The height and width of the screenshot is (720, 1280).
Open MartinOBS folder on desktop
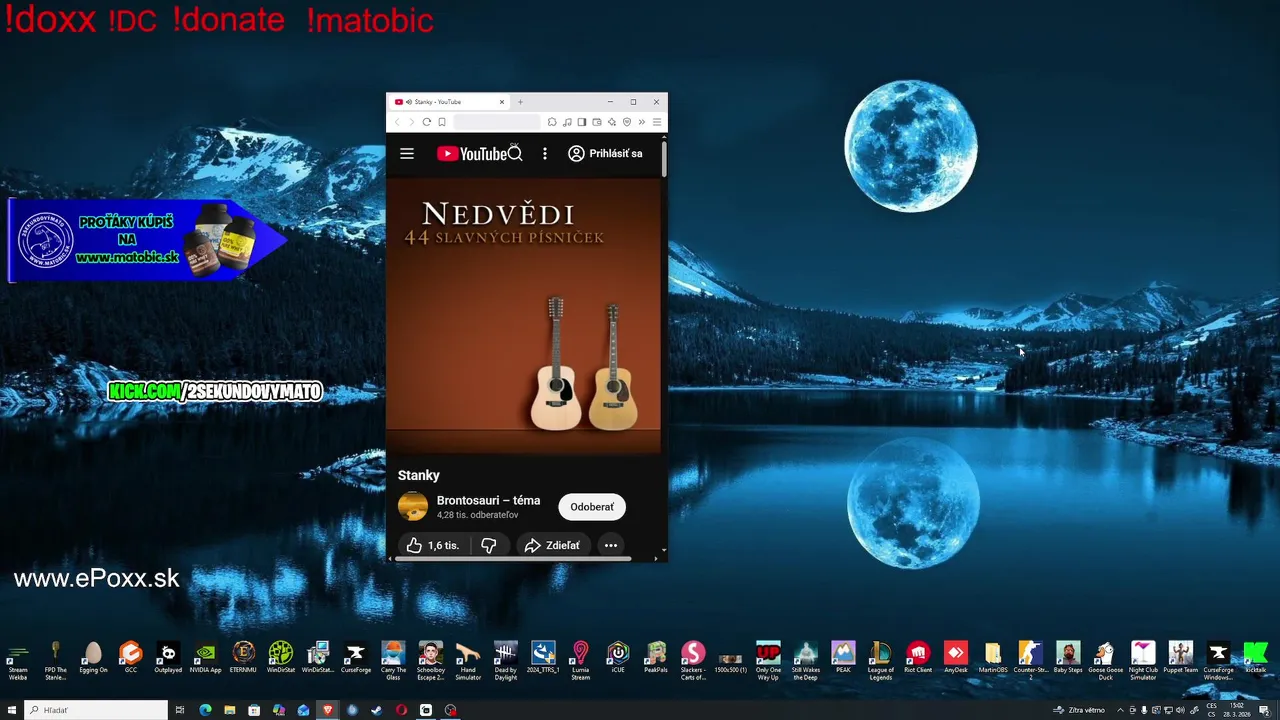(x=993, y=660)
